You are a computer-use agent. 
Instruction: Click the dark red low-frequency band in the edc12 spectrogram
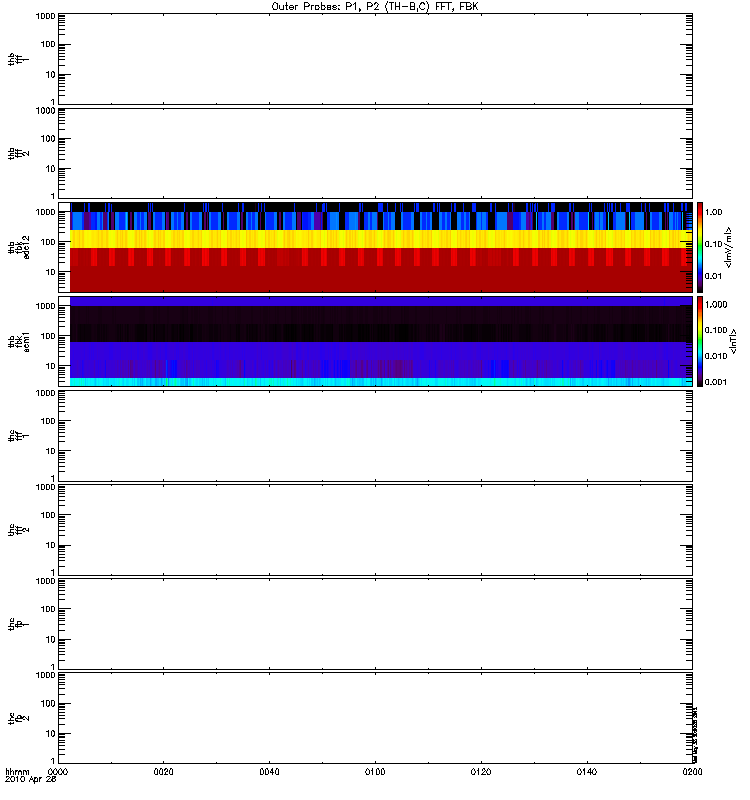381,279
